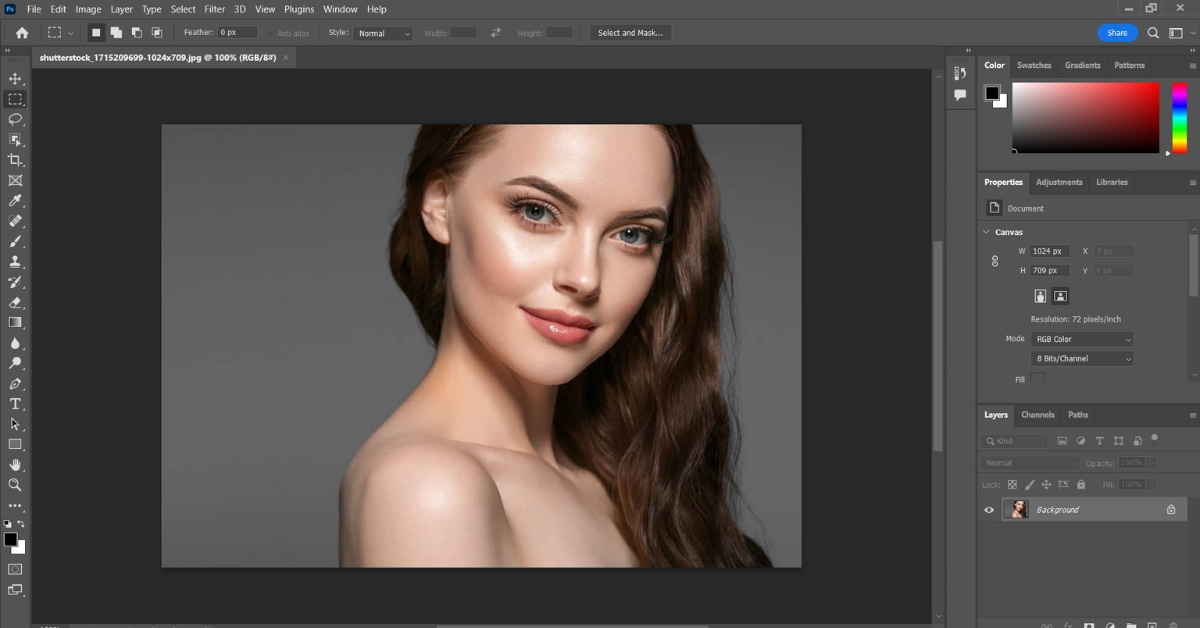Select the Object Selection tool

pos(15,140)
